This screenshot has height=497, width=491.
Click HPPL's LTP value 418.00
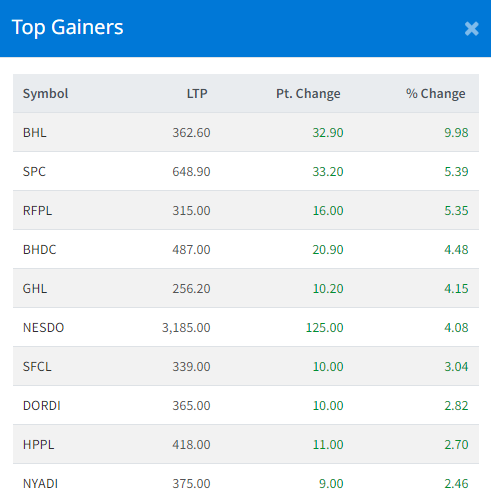[x=191, y=445]
